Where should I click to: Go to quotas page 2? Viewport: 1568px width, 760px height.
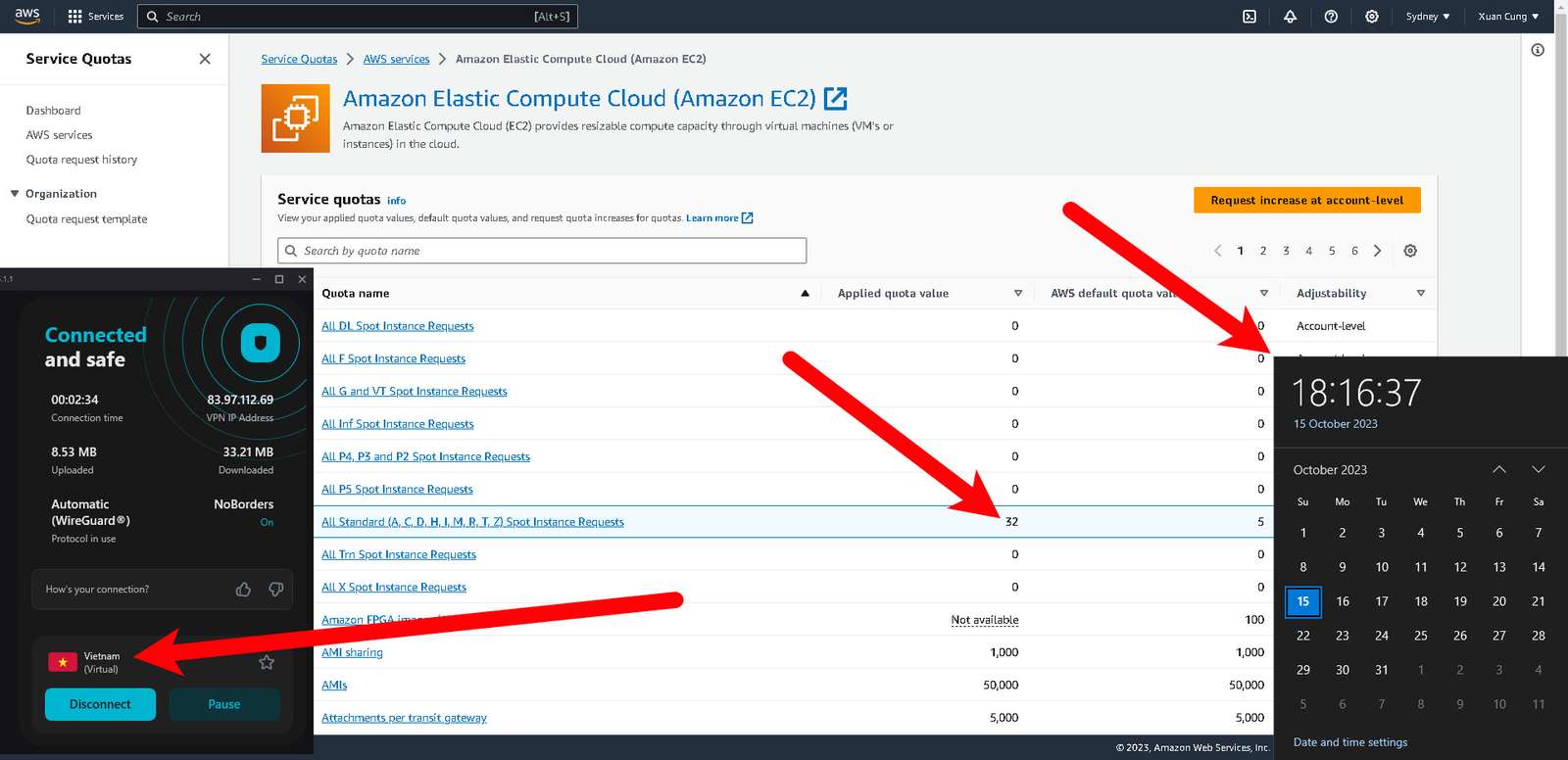click(1263, 251)
